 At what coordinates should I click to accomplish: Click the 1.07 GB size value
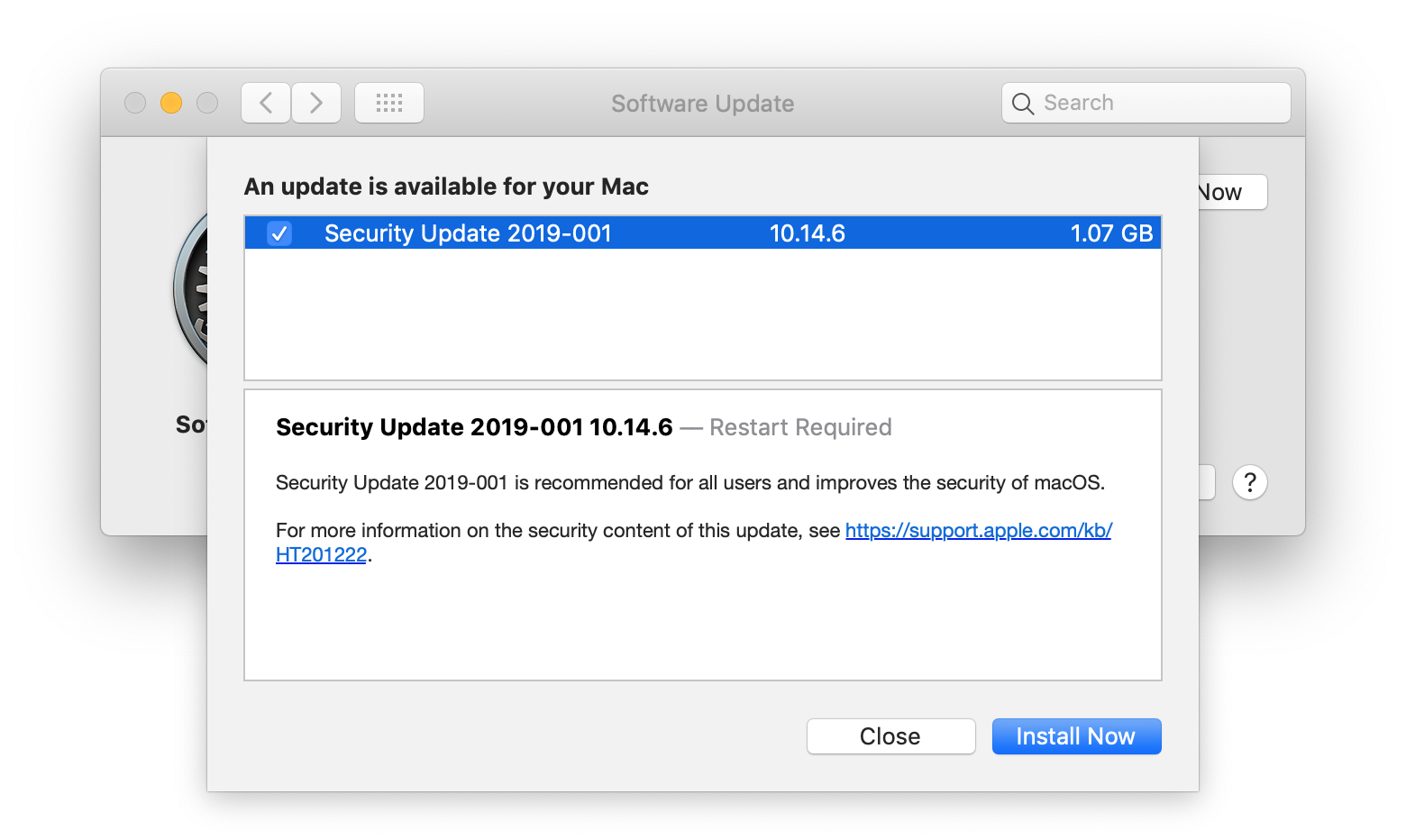(1111, 233)
